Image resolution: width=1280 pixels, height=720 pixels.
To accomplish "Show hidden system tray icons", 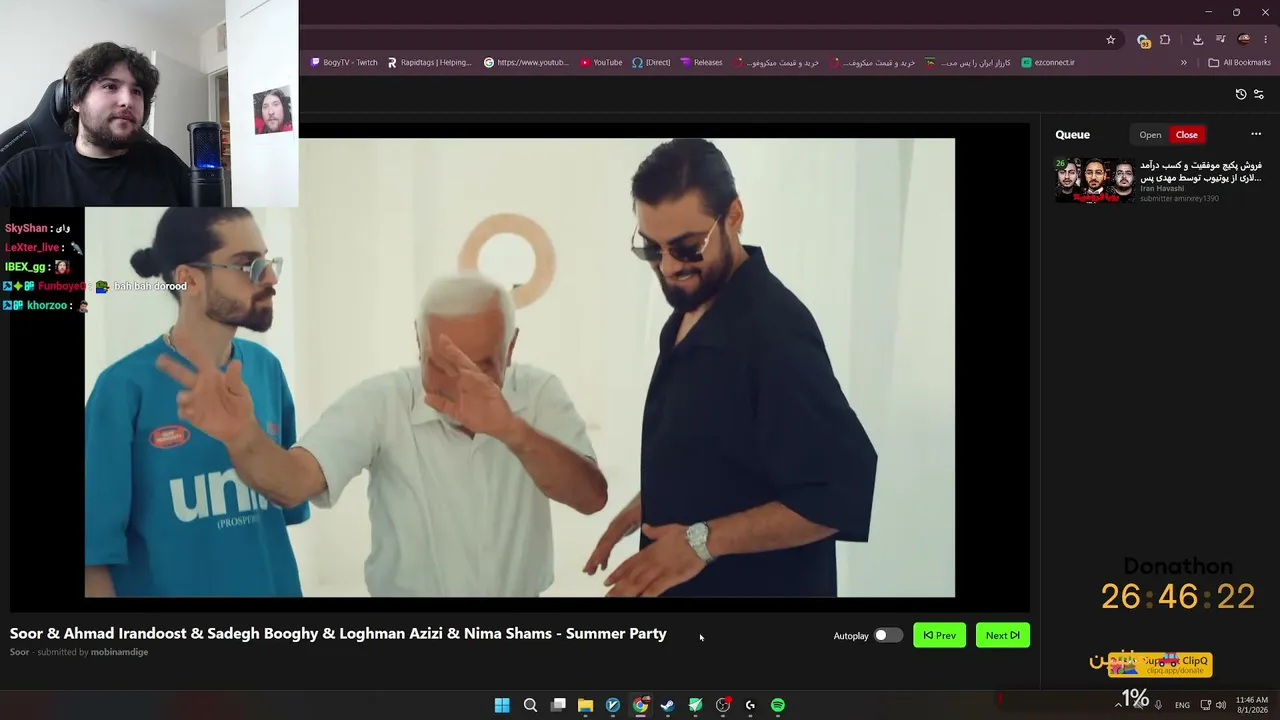I will click(x=1118, y=705).
